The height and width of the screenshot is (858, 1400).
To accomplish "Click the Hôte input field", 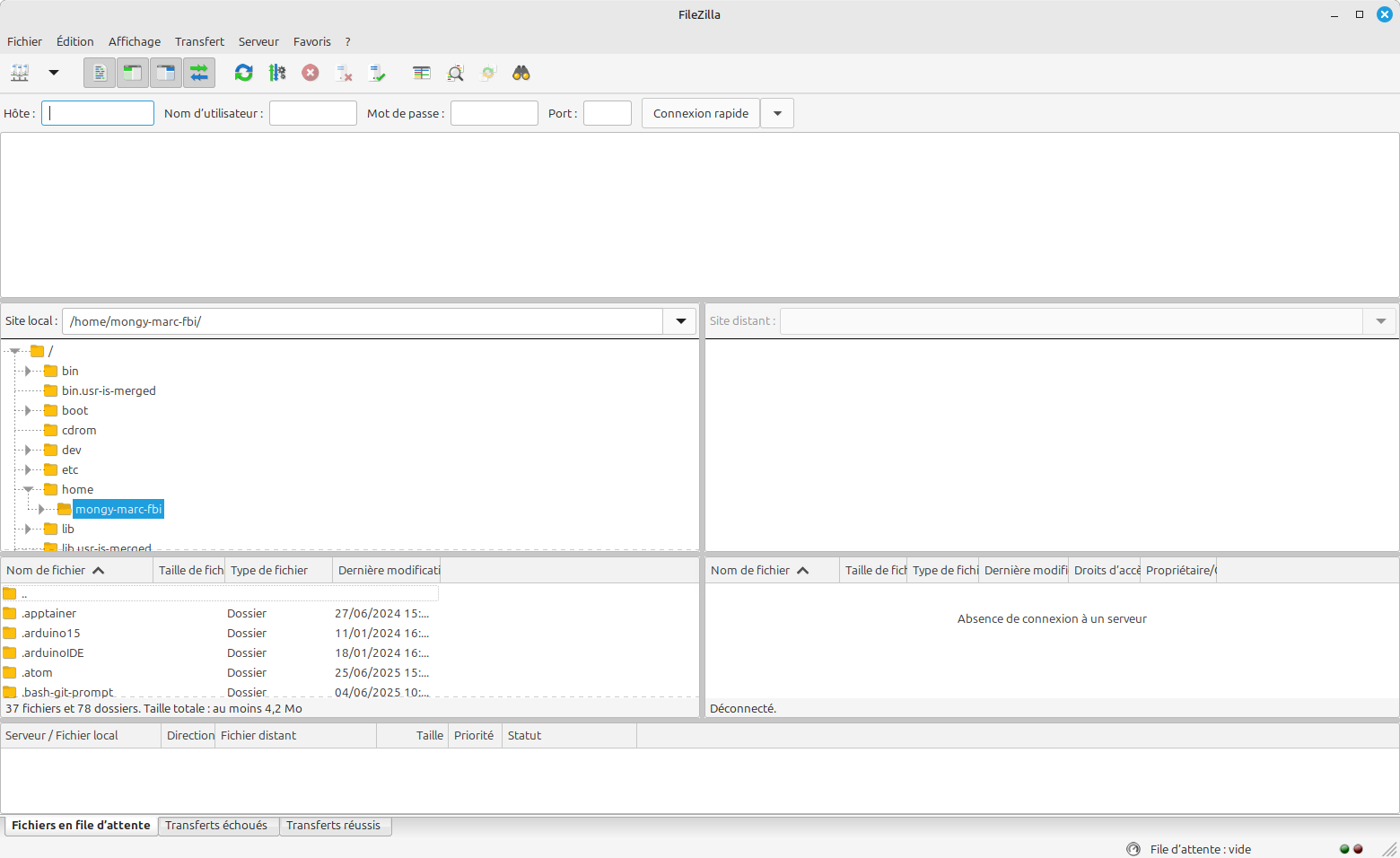I will [97, 113].
